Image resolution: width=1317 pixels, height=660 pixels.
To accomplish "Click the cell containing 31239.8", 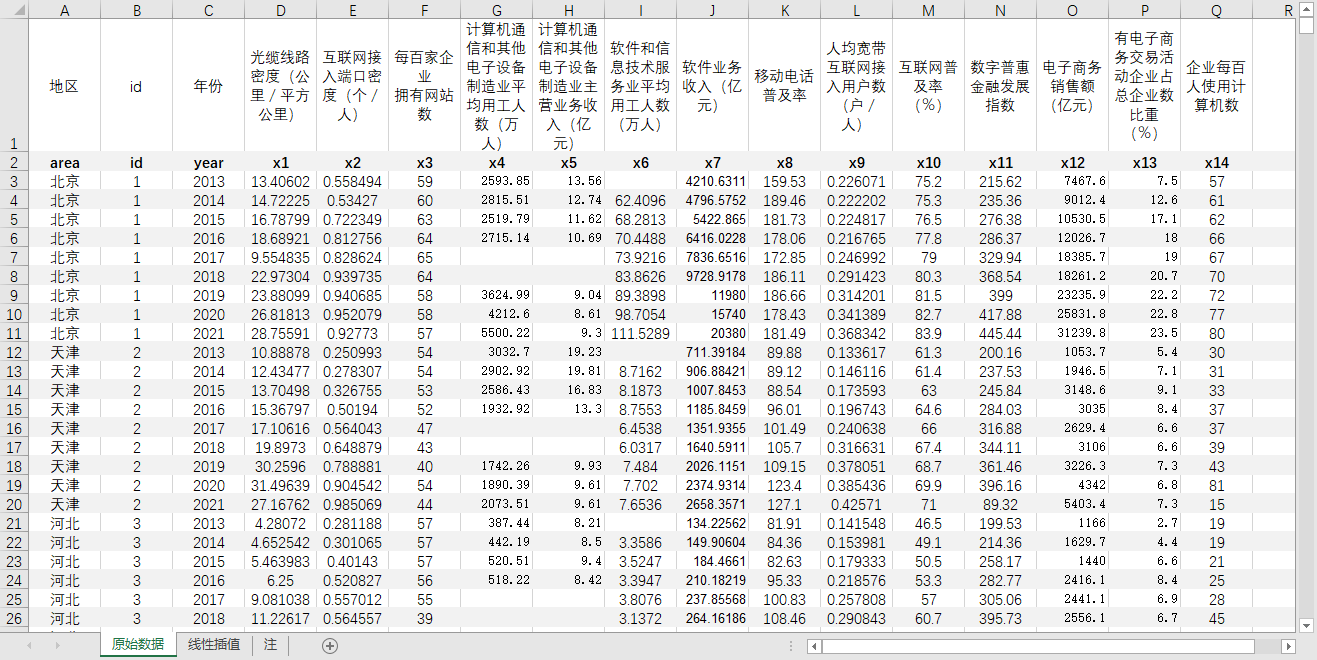I will tap(1073, 333).
